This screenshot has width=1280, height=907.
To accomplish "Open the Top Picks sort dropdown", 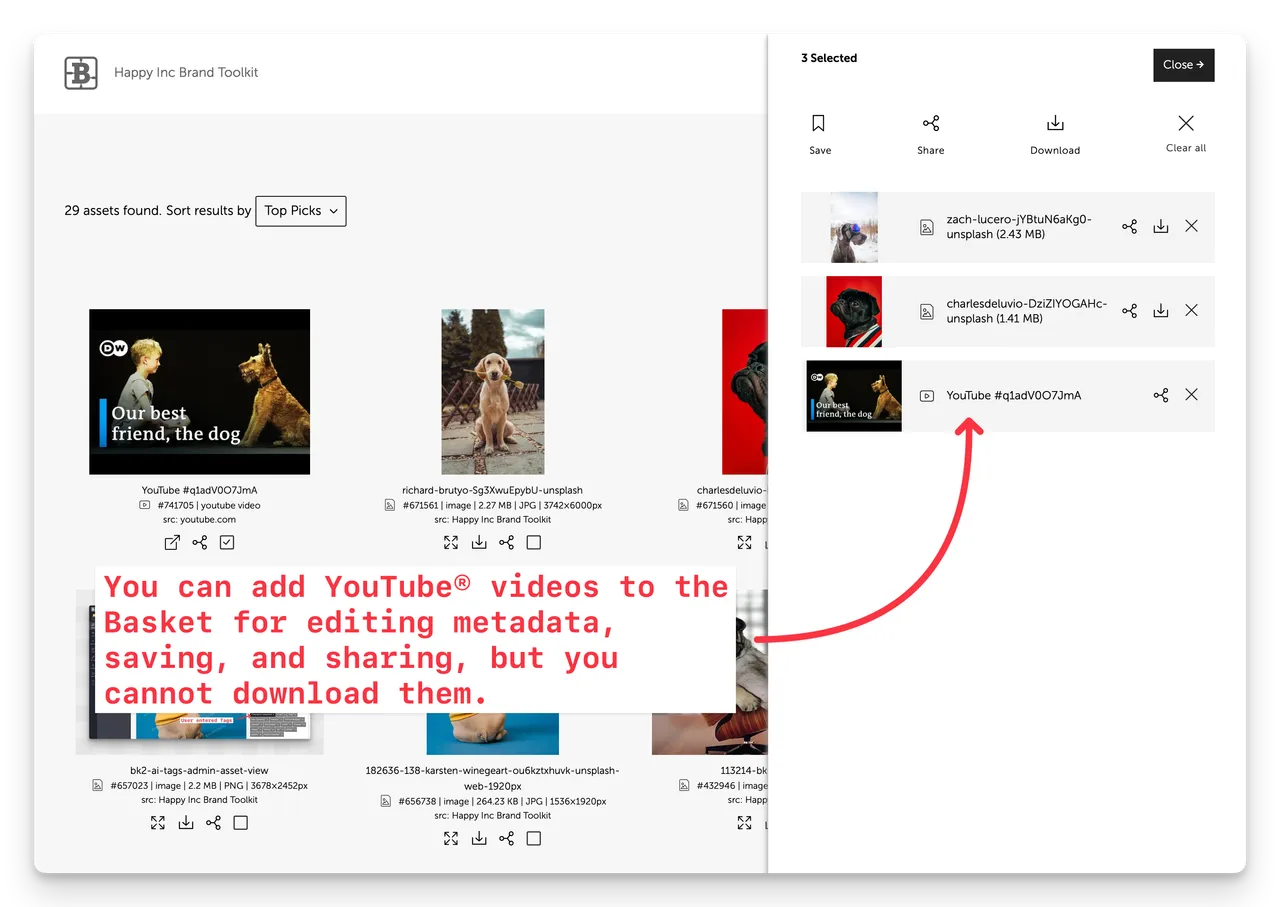I will [x=301, y=211].
